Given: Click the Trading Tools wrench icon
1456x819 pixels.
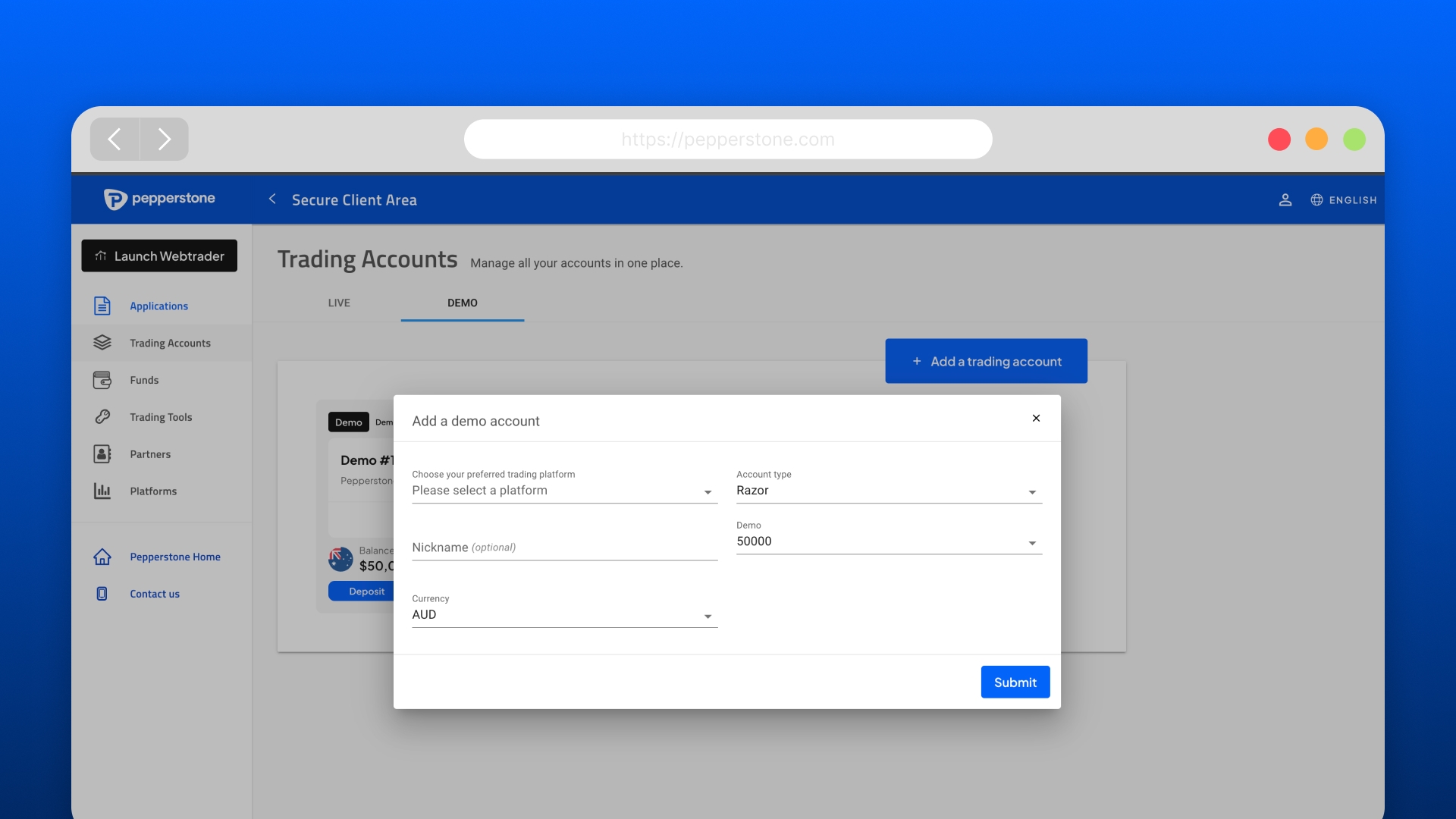Looking at the screenshot, I should (102, 417).
